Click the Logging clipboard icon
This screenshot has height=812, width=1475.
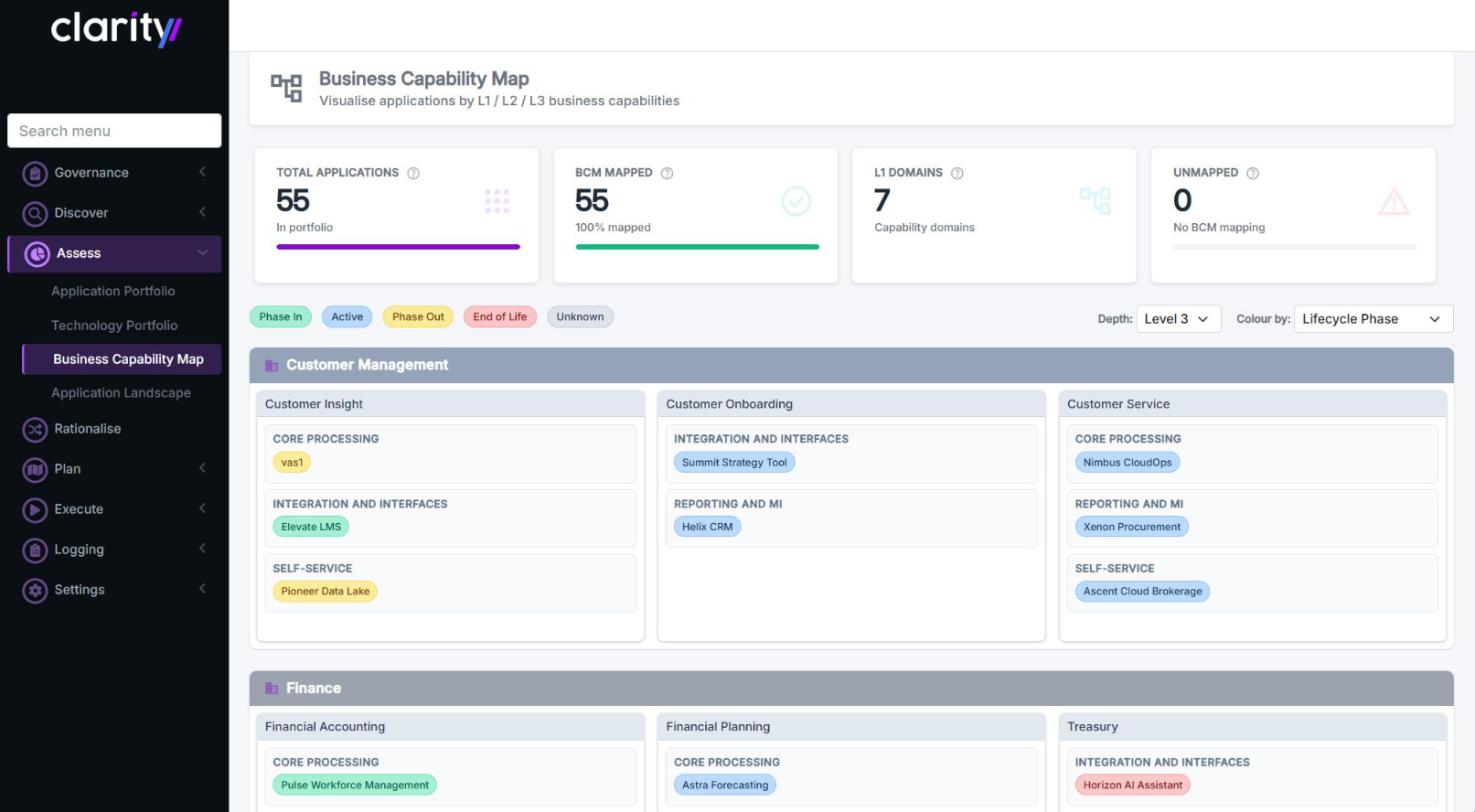point(35,550)
